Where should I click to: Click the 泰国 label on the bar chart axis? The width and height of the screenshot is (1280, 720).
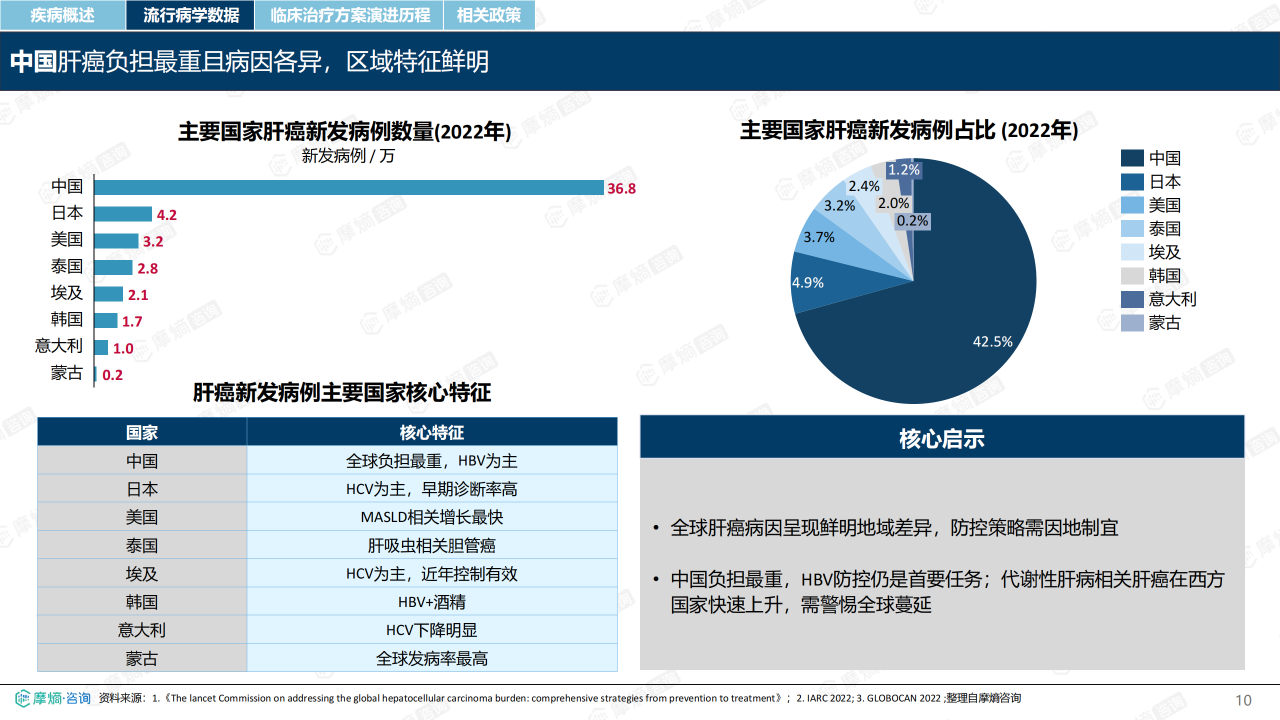click(67, 267)
